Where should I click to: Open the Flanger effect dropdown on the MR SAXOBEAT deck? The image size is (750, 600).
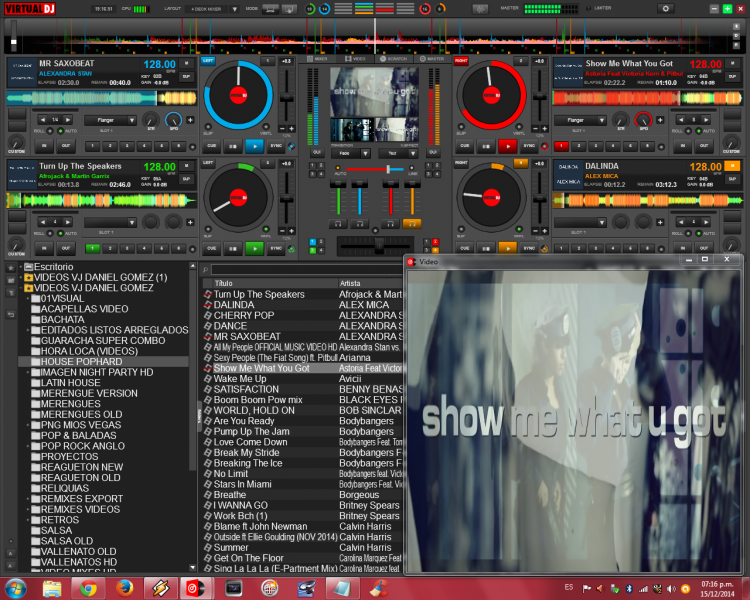[110, 120]
